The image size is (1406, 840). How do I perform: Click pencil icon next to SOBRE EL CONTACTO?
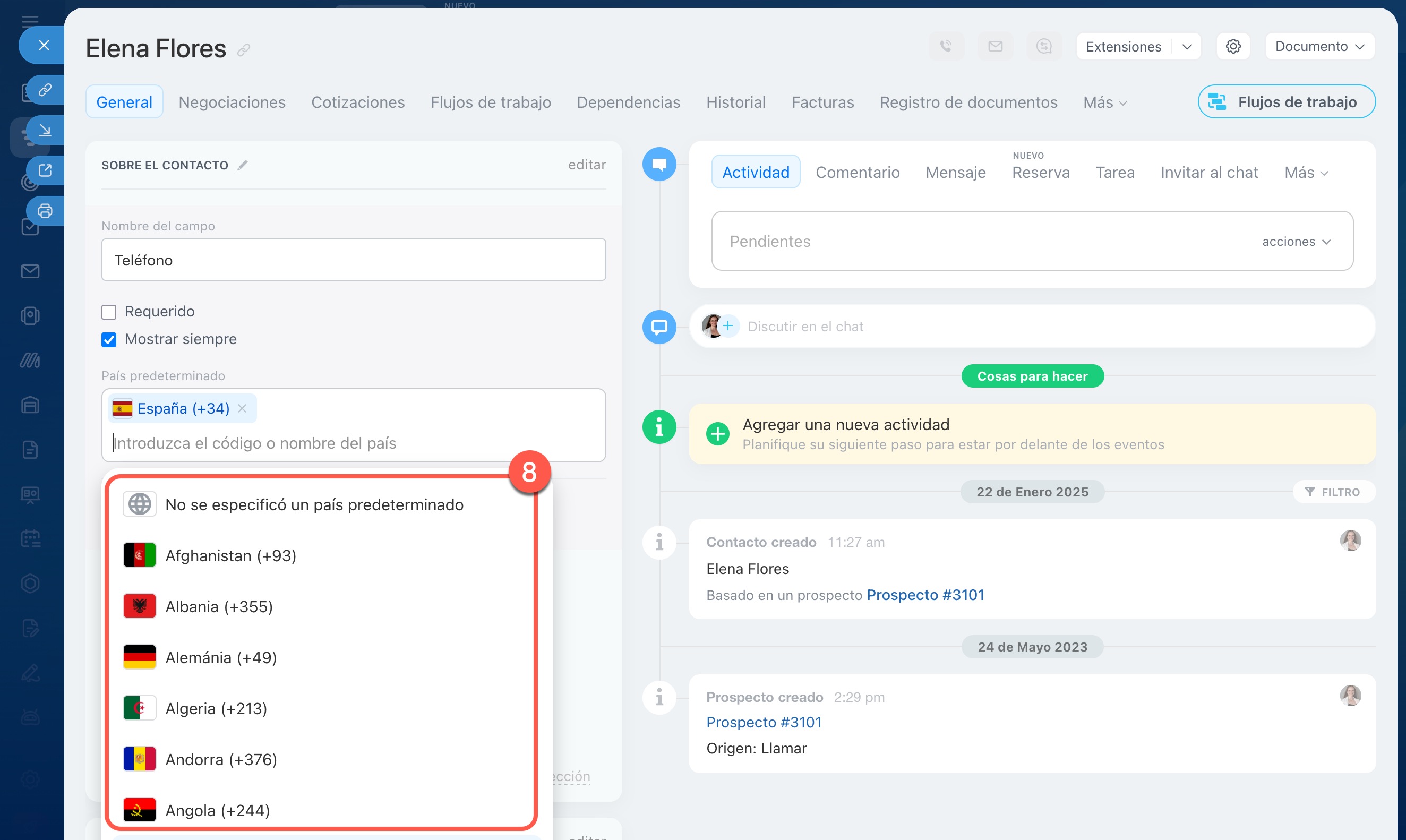tap(242, 165)
